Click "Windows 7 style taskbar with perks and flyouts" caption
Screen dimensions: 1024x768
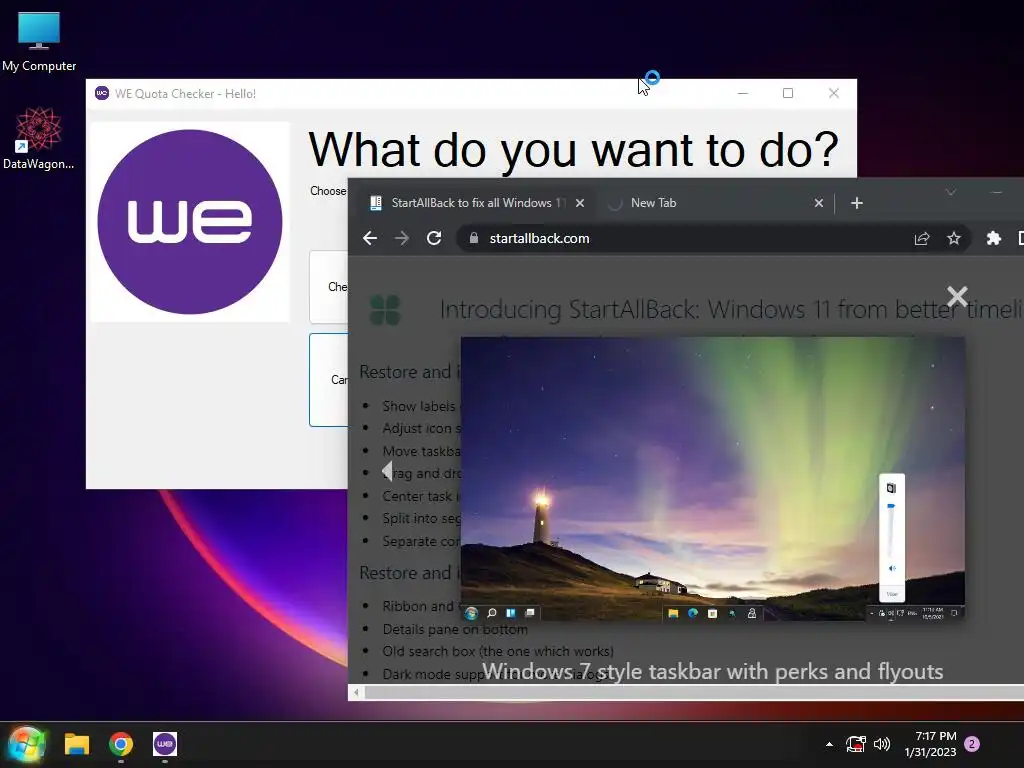[x=712, y=671]
